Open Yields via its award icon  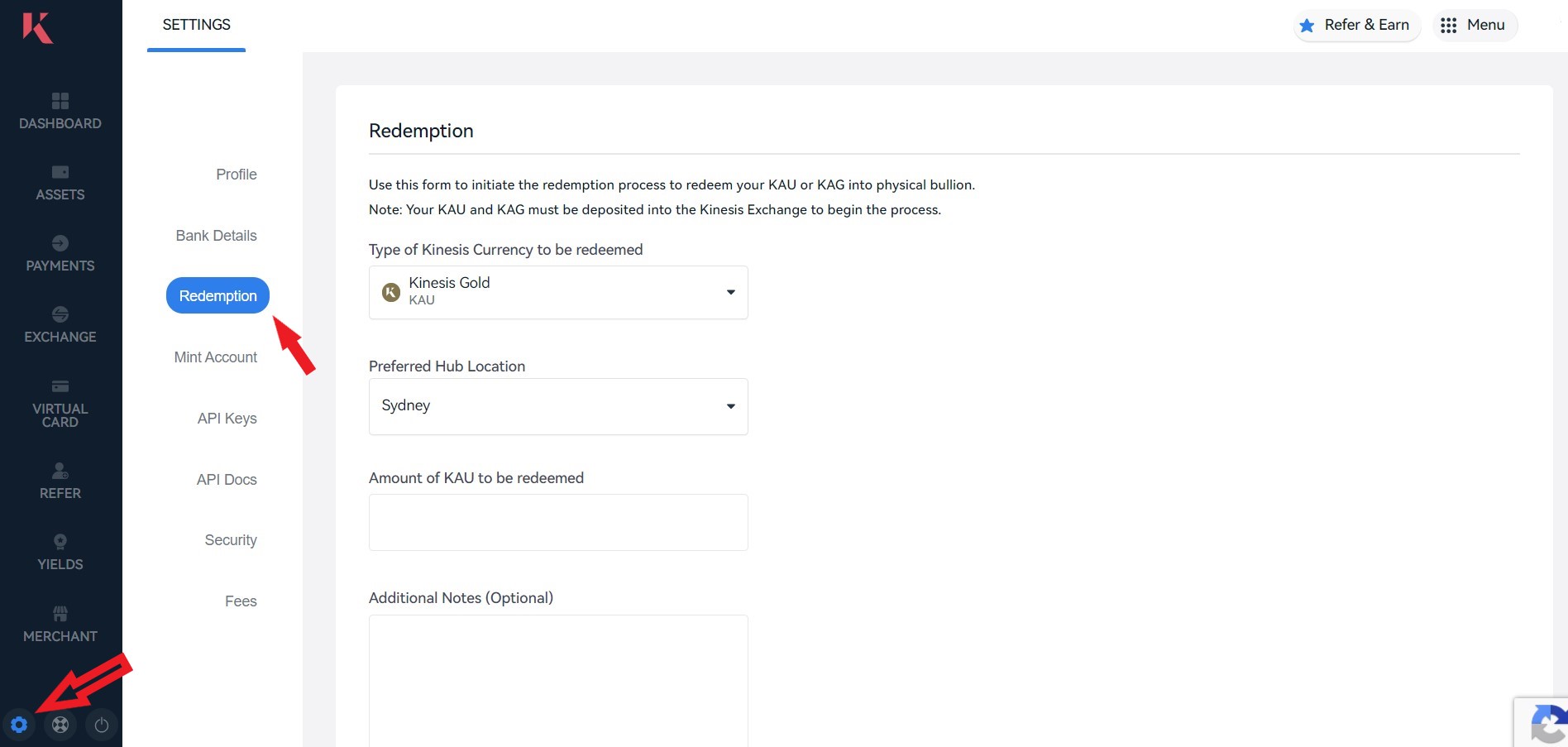(60, 542)
